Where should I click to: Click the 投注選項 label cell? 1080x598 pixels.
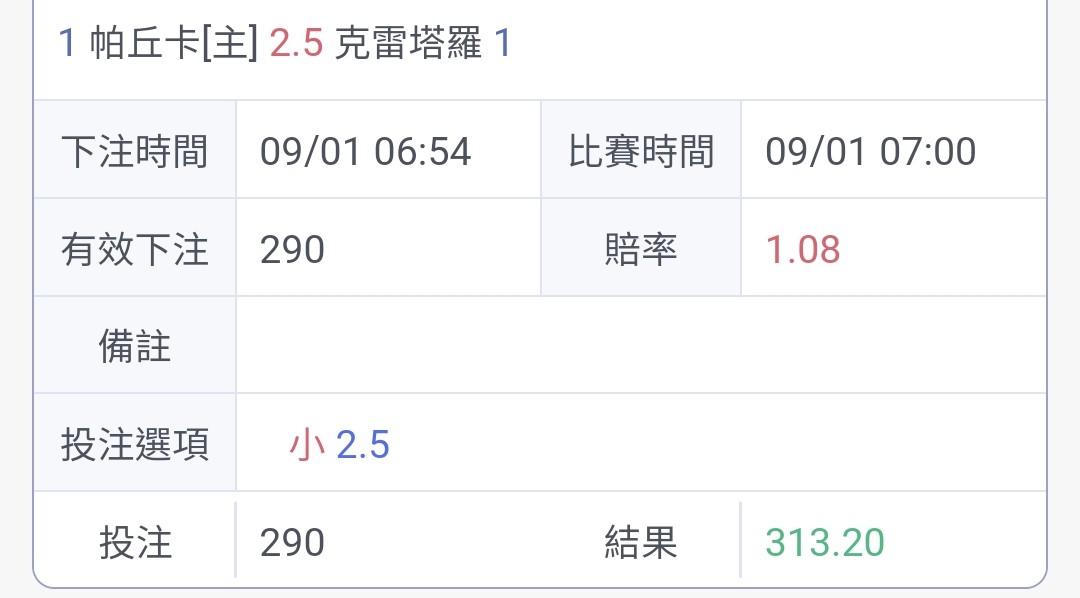pos(135,444)
